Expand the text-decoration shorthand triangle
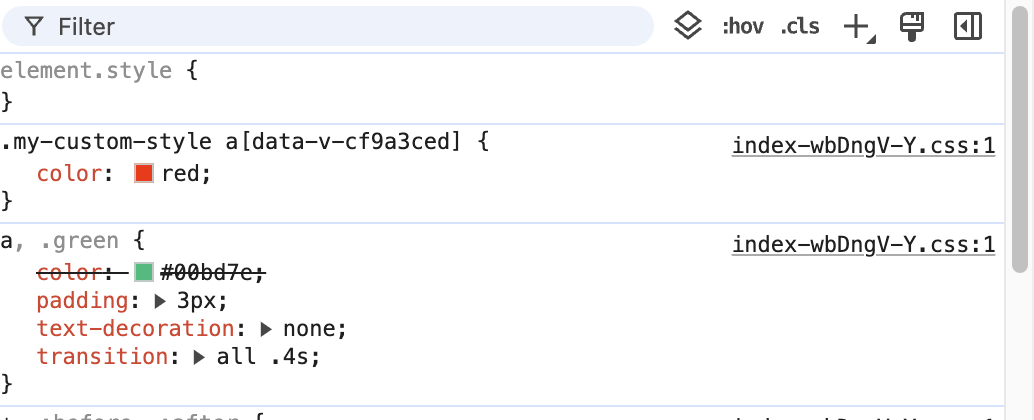The height and width of the screenshot is (420, 1034). tap(266, 329)
